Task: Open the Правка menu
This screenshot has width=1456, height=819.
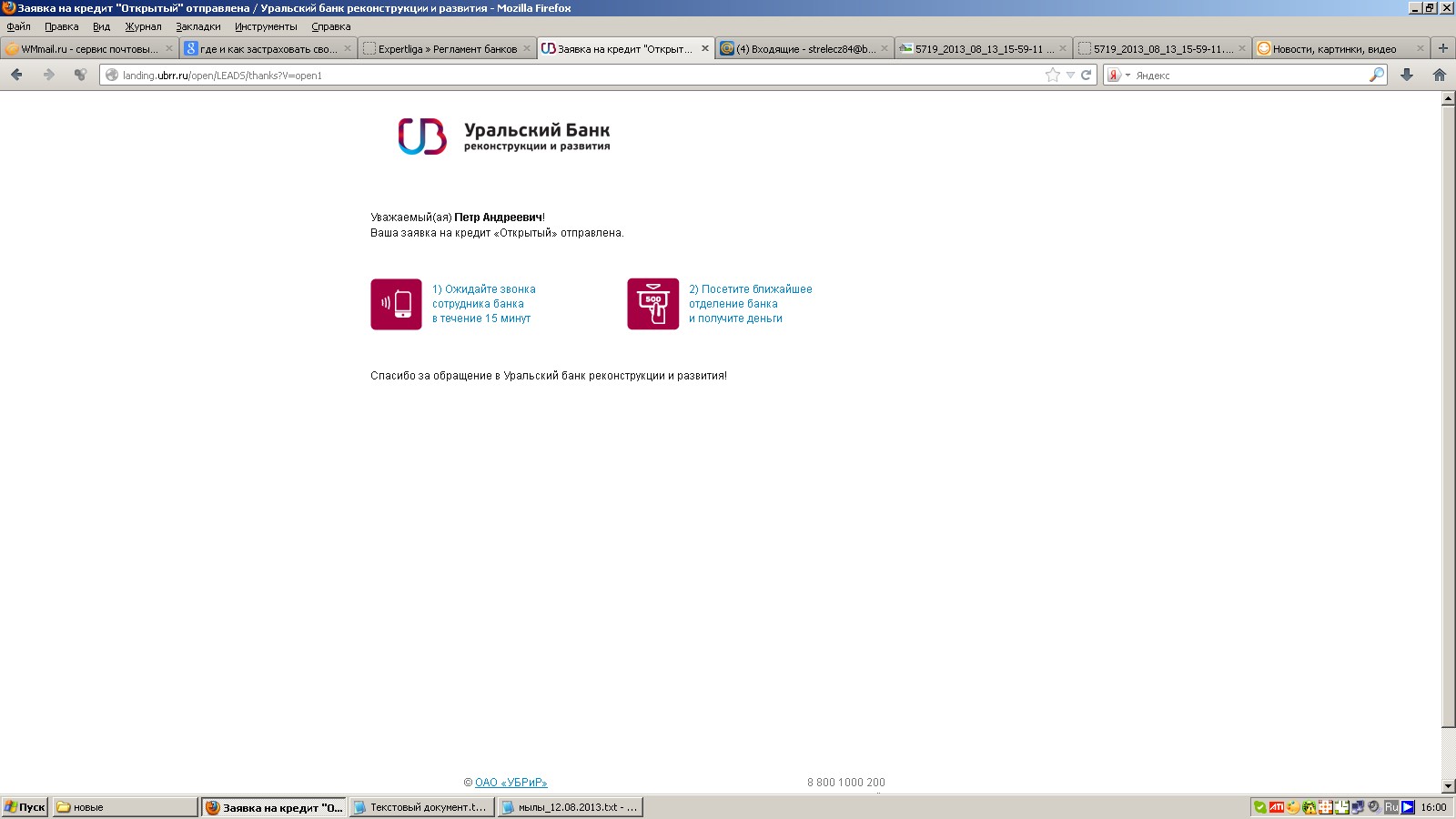Action: point(61,26)
